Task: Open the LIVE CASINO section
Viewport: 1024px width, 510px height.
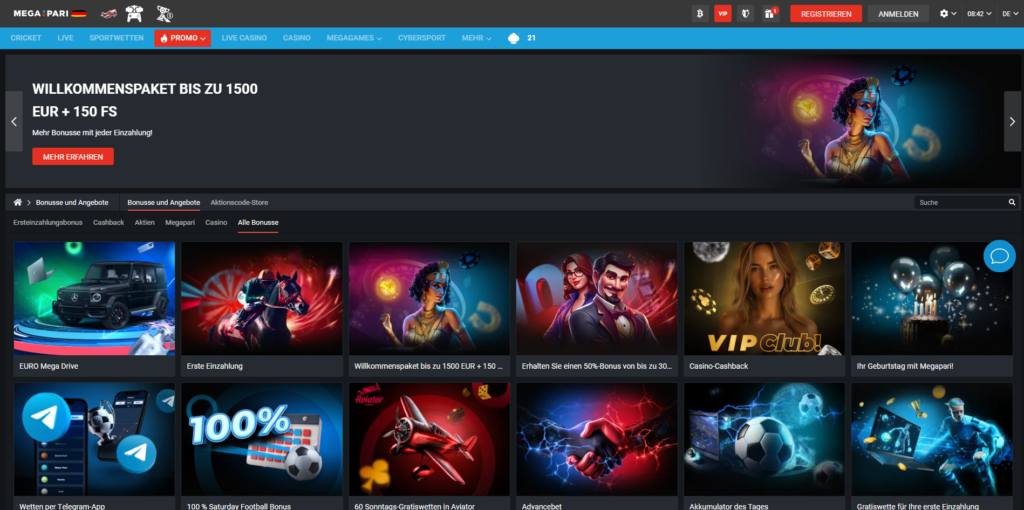Action: click(244, 39)
